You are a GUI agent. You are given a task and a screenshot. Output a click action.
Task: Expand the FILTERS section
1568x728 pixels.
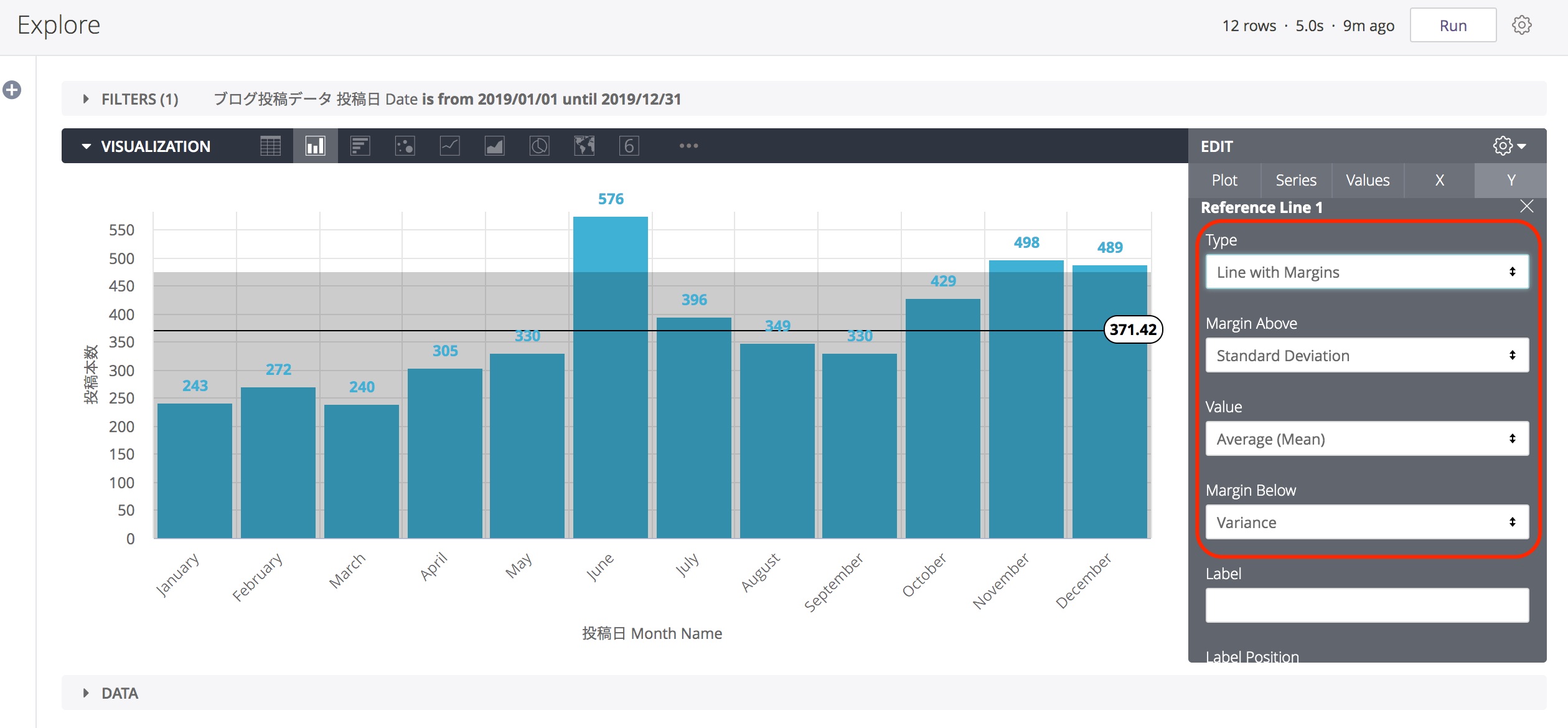click(x=86, y=99)
